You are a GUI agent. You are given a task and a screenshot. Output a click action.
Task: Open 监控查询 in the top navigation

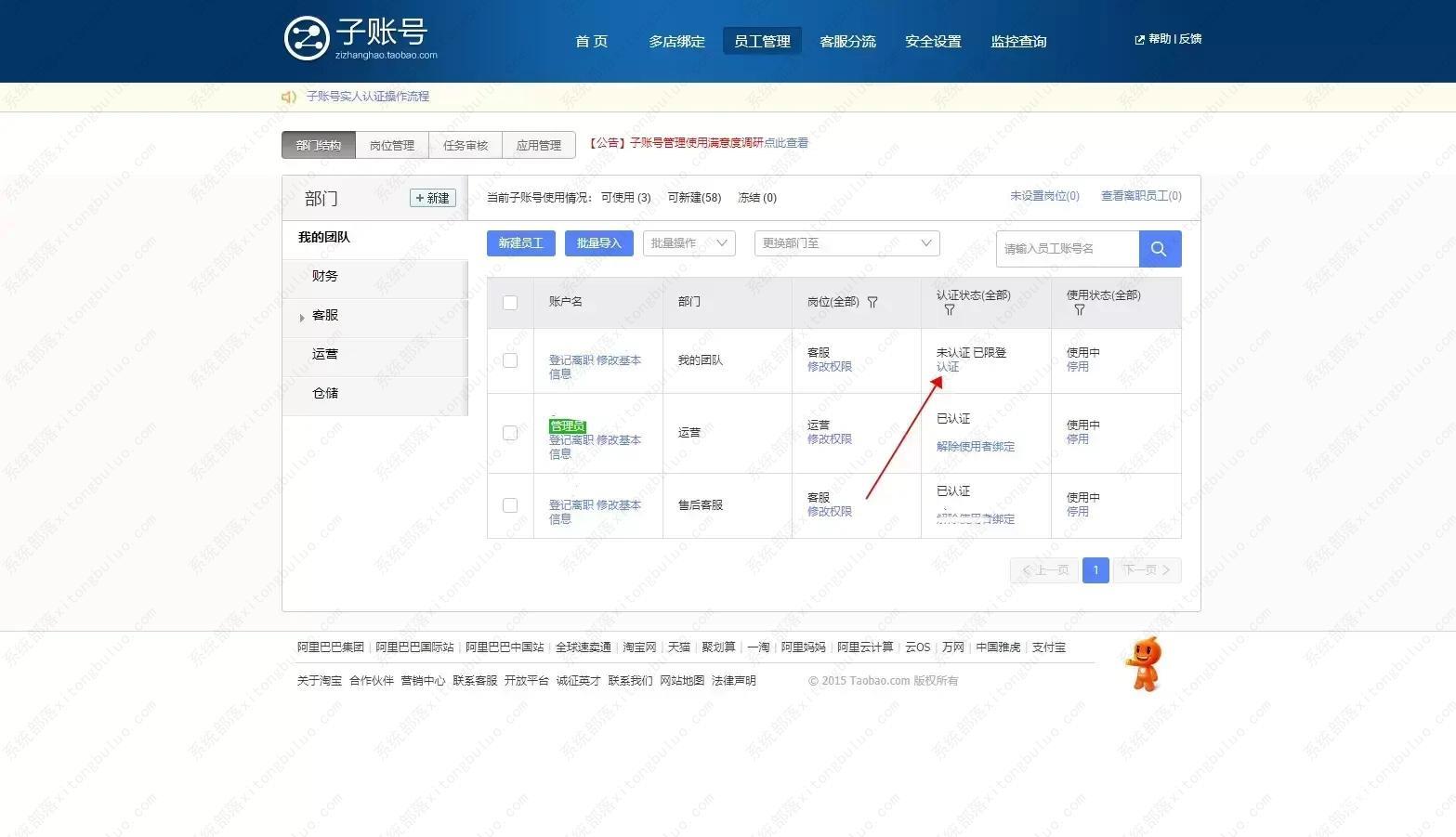point(1018,41)
